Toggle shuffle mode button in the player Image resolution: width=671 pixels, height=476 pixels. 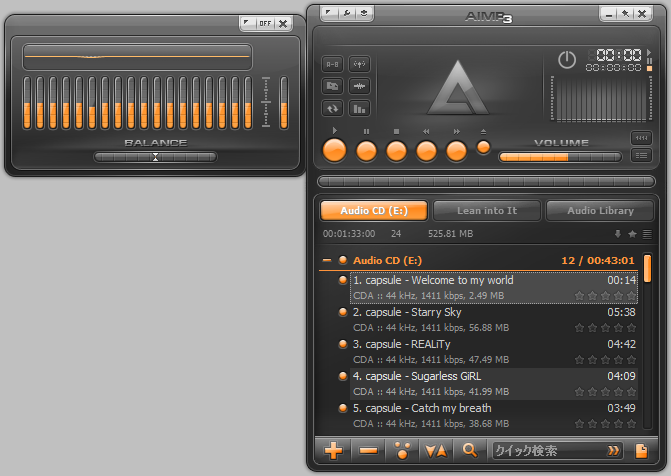[333, 86]
